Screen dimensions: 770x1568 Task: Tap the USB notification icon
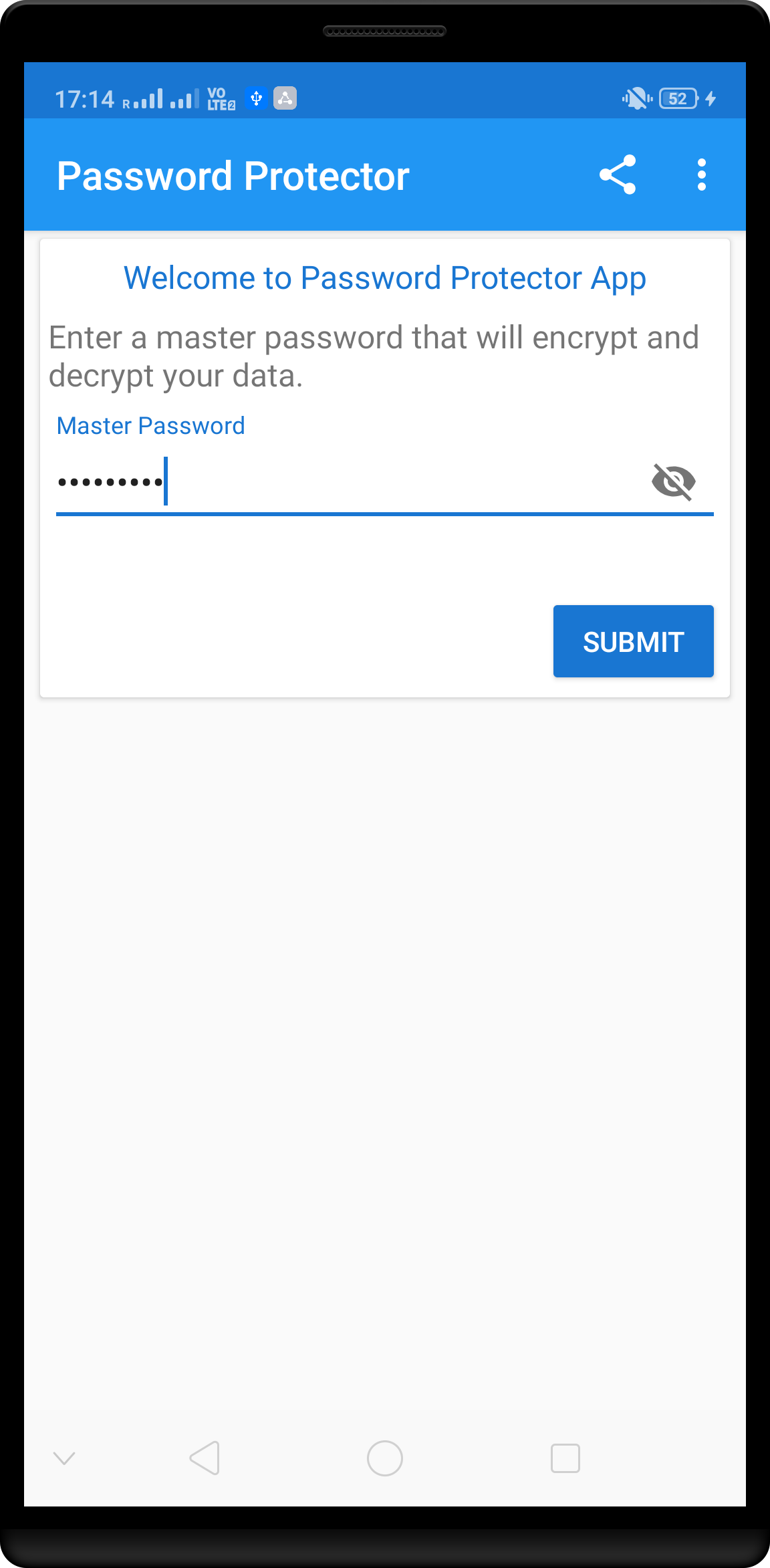tap(256, 99)
